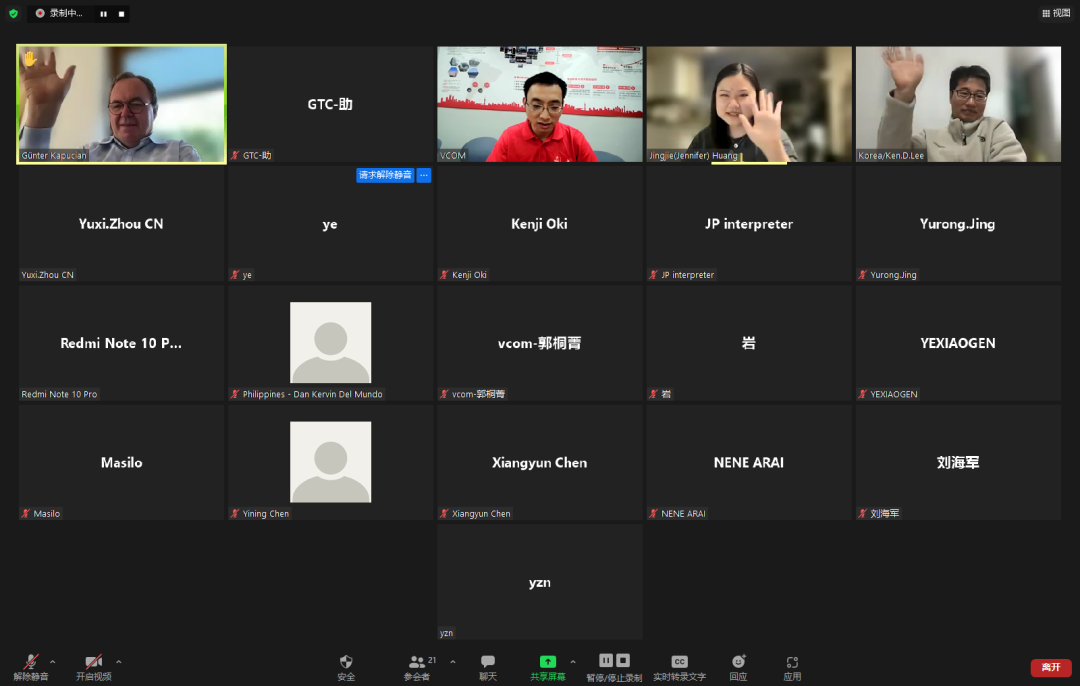
Task: Click the red 离开 (Leave) button
Action: click(x=1051, y=667)
